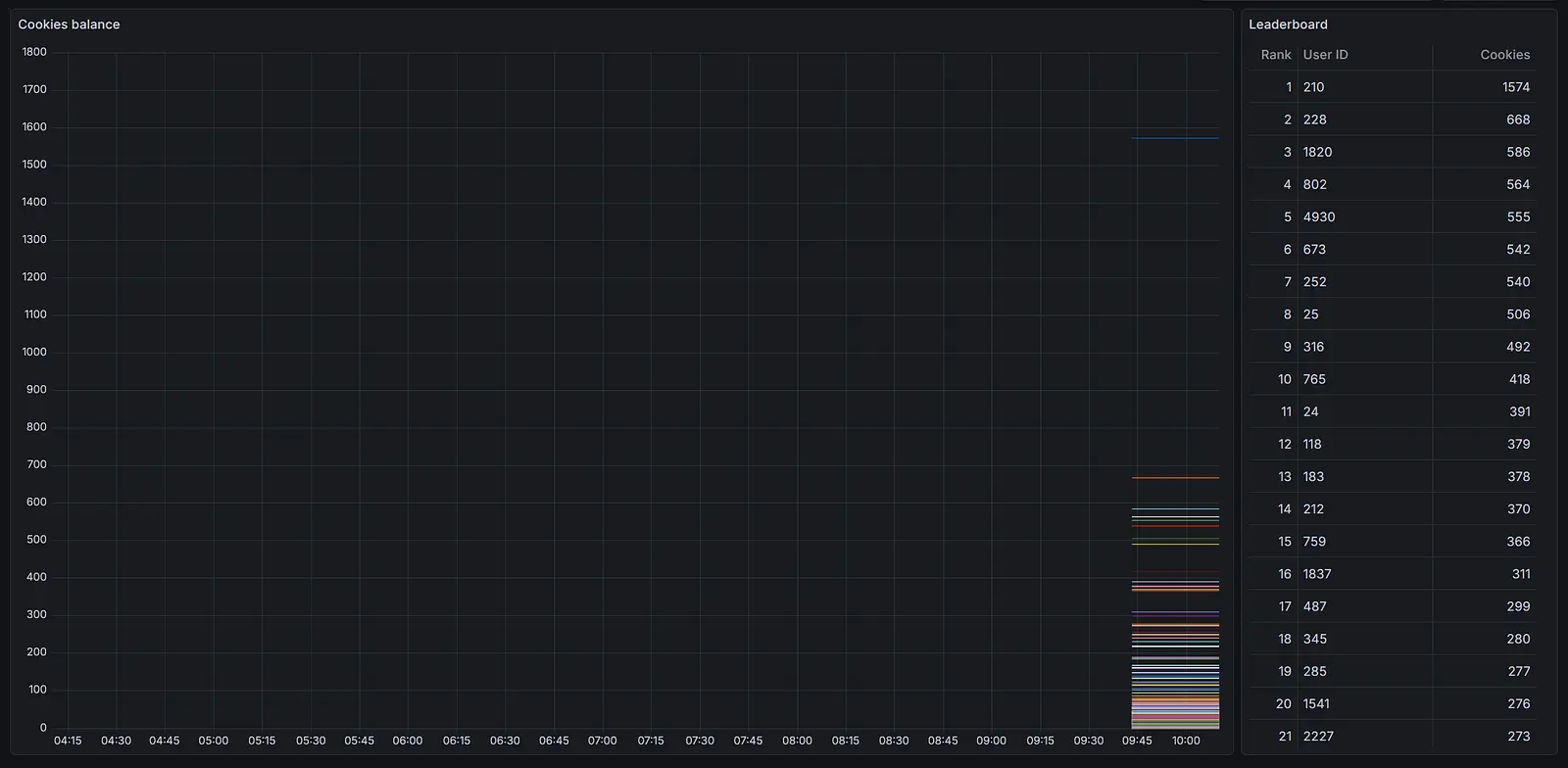Screen dimensions: 1568x768
Task: Click cookies value 586 in leaderboard
Action: [1518, 152]
